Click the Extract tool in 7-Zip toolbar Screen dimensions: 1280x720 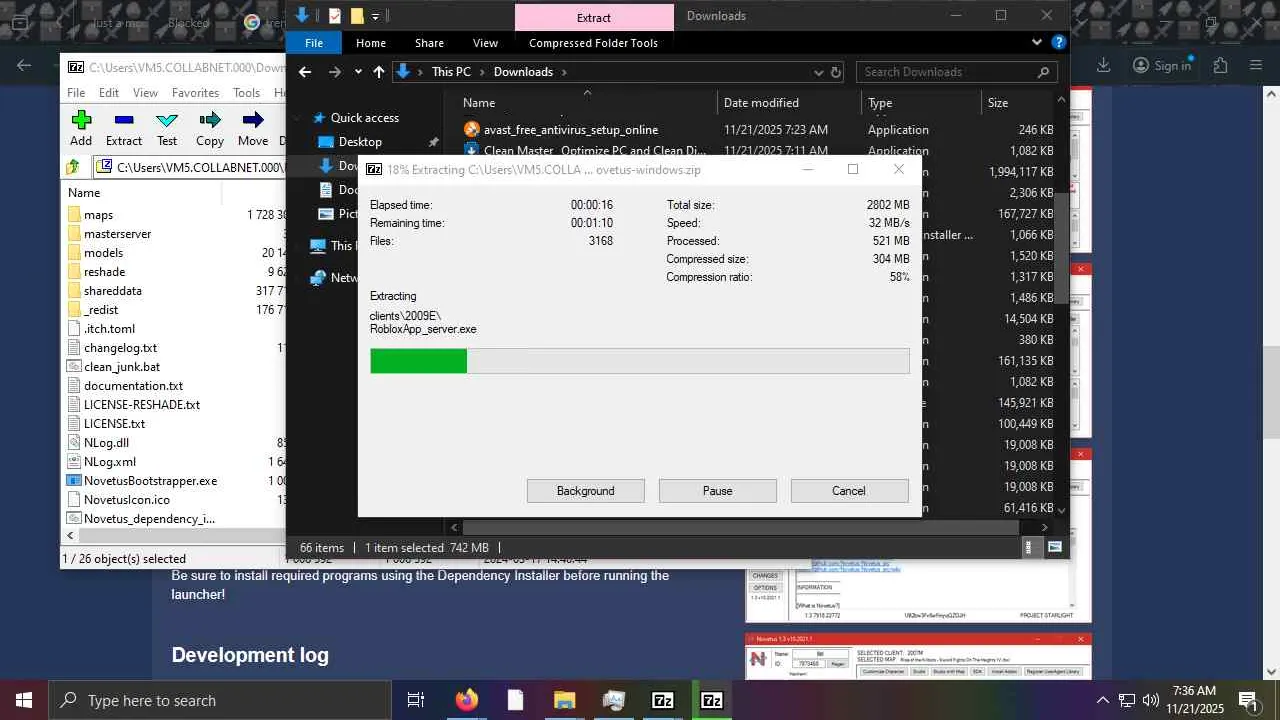point(124,129)
